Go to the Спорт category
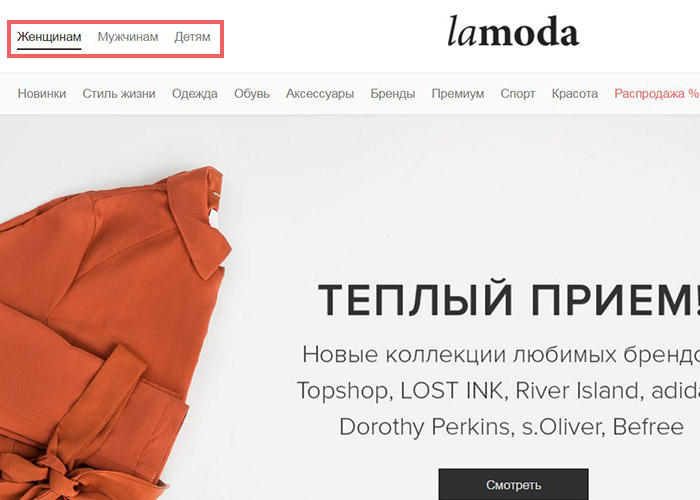This screenshot has width=700, height=500. (518, 94)
